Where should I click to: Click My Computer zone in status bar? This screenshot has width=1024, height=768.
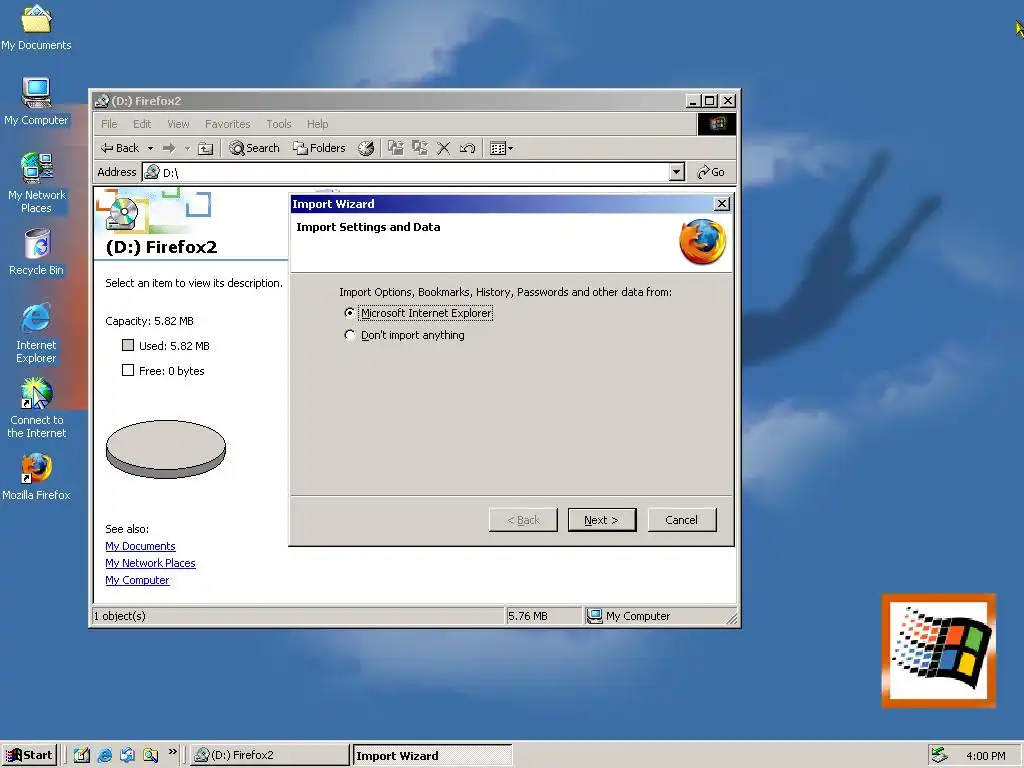(661, 616)
